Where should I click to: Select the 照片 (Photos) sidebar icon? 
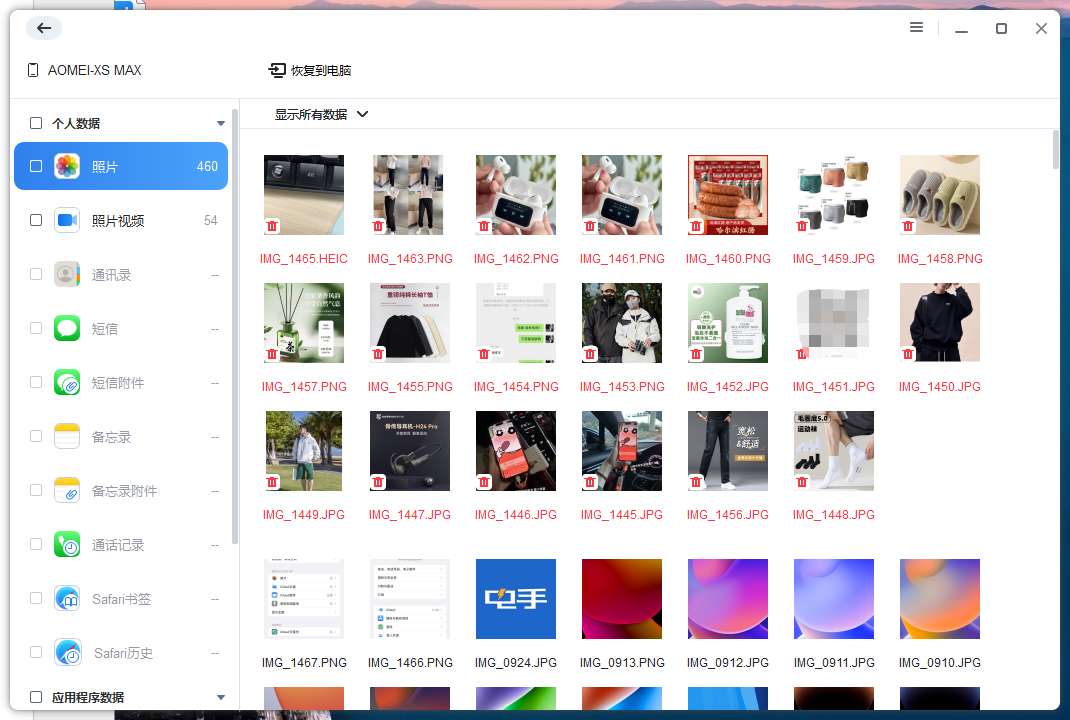point(65,166)
